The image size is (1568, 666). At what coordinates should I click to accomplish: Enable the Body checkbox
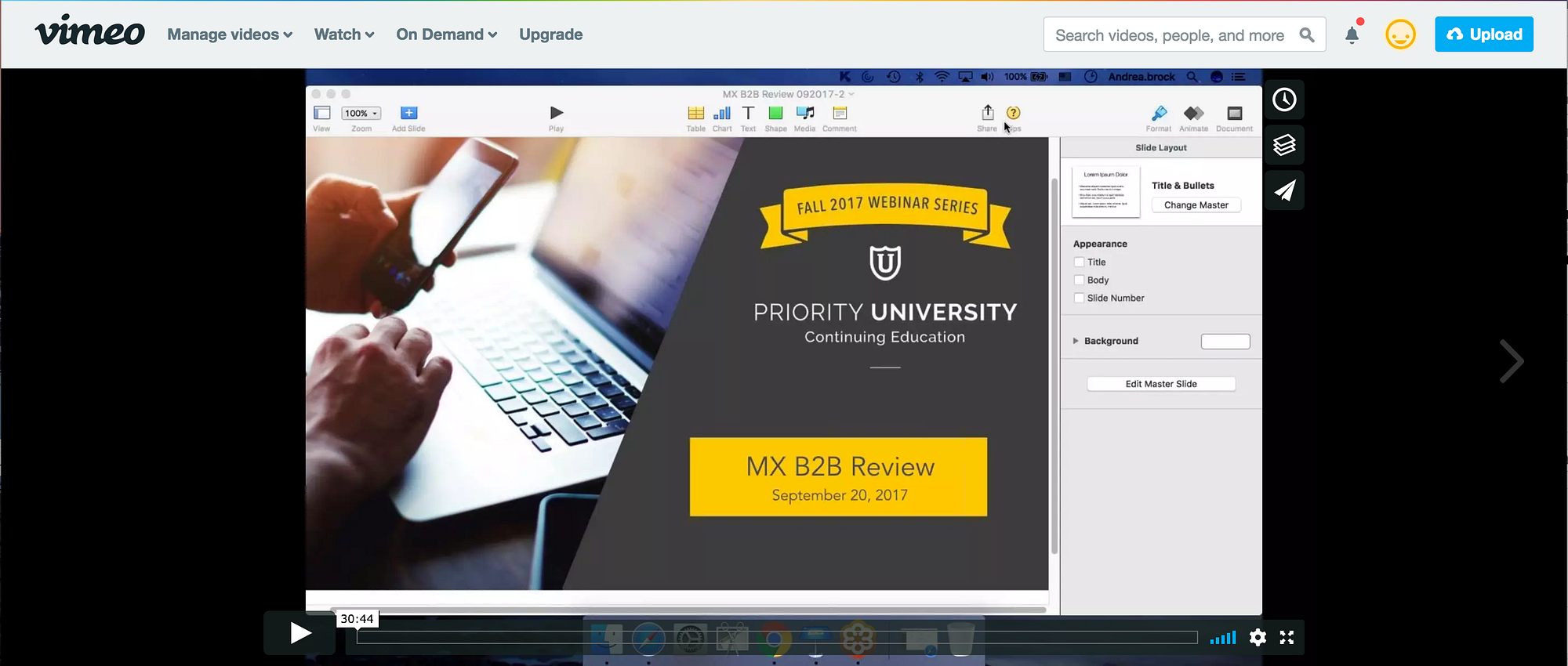pyautogui.click(x=1080, y=281)
